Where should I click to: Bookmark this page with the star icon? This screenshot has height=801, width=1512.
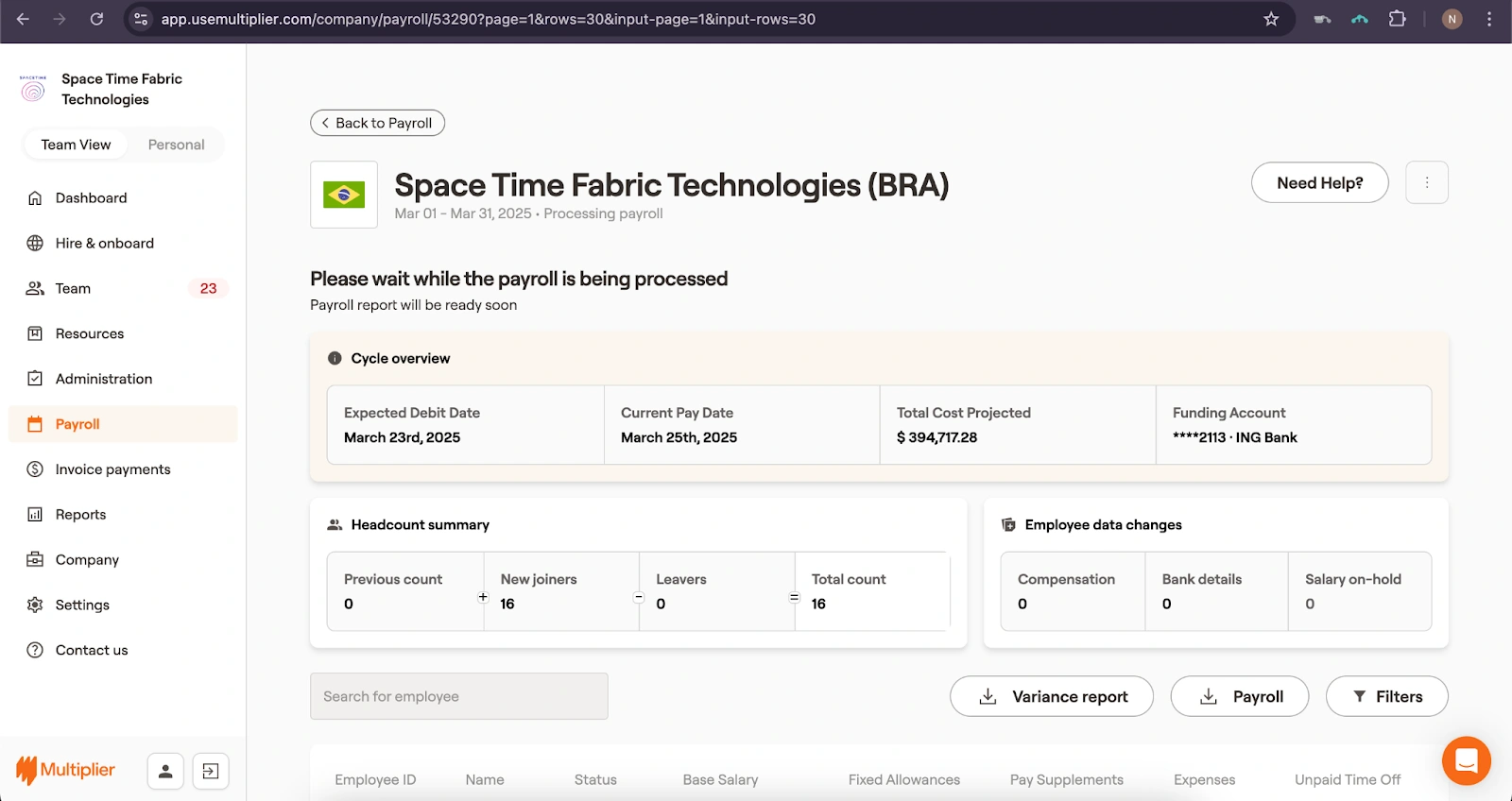[x=1271, y=19]
